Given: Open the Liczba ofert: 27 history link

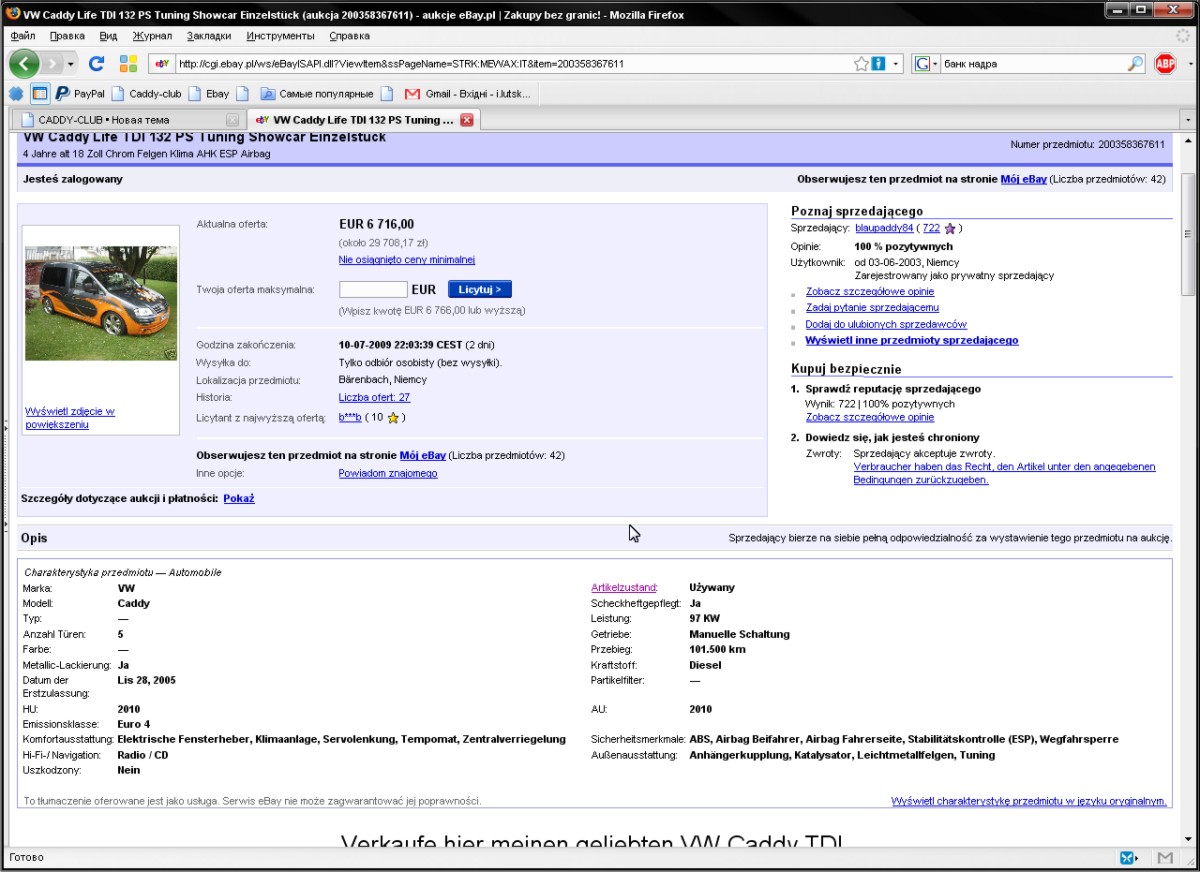Looking at the screenshot, I should click(374, 397).
